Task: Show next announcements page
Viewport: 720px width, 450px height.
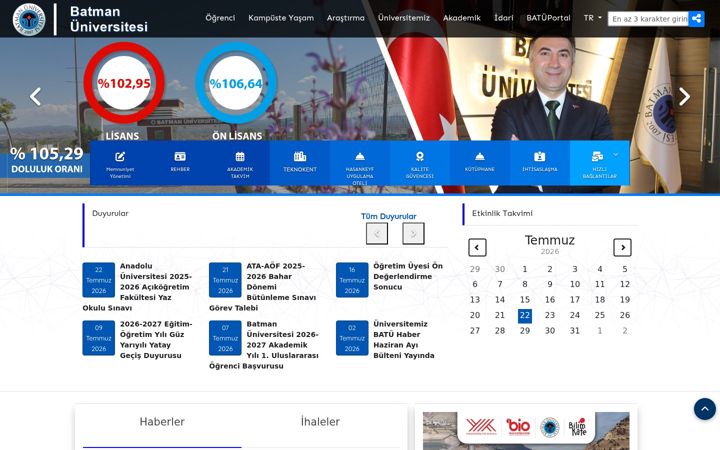Action: click(x=413, y=234)
